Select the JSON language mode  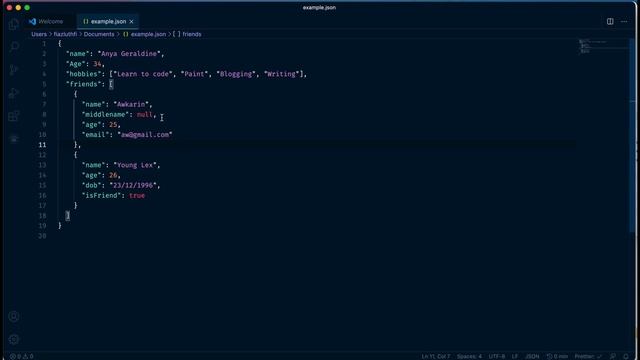(x=532, y=356)
